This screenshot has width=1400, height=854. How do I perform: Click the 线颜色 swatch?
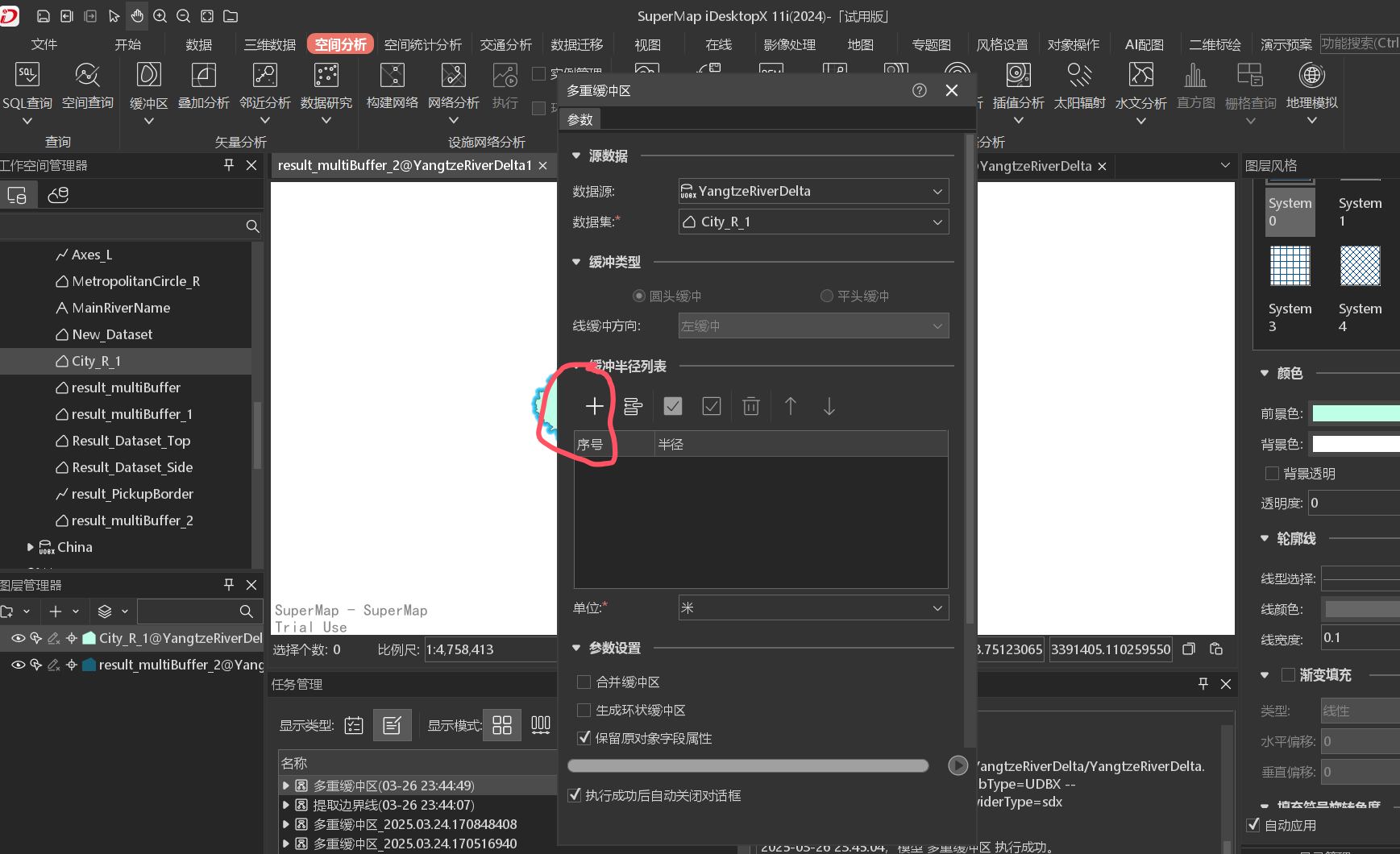click(1362, 609)
